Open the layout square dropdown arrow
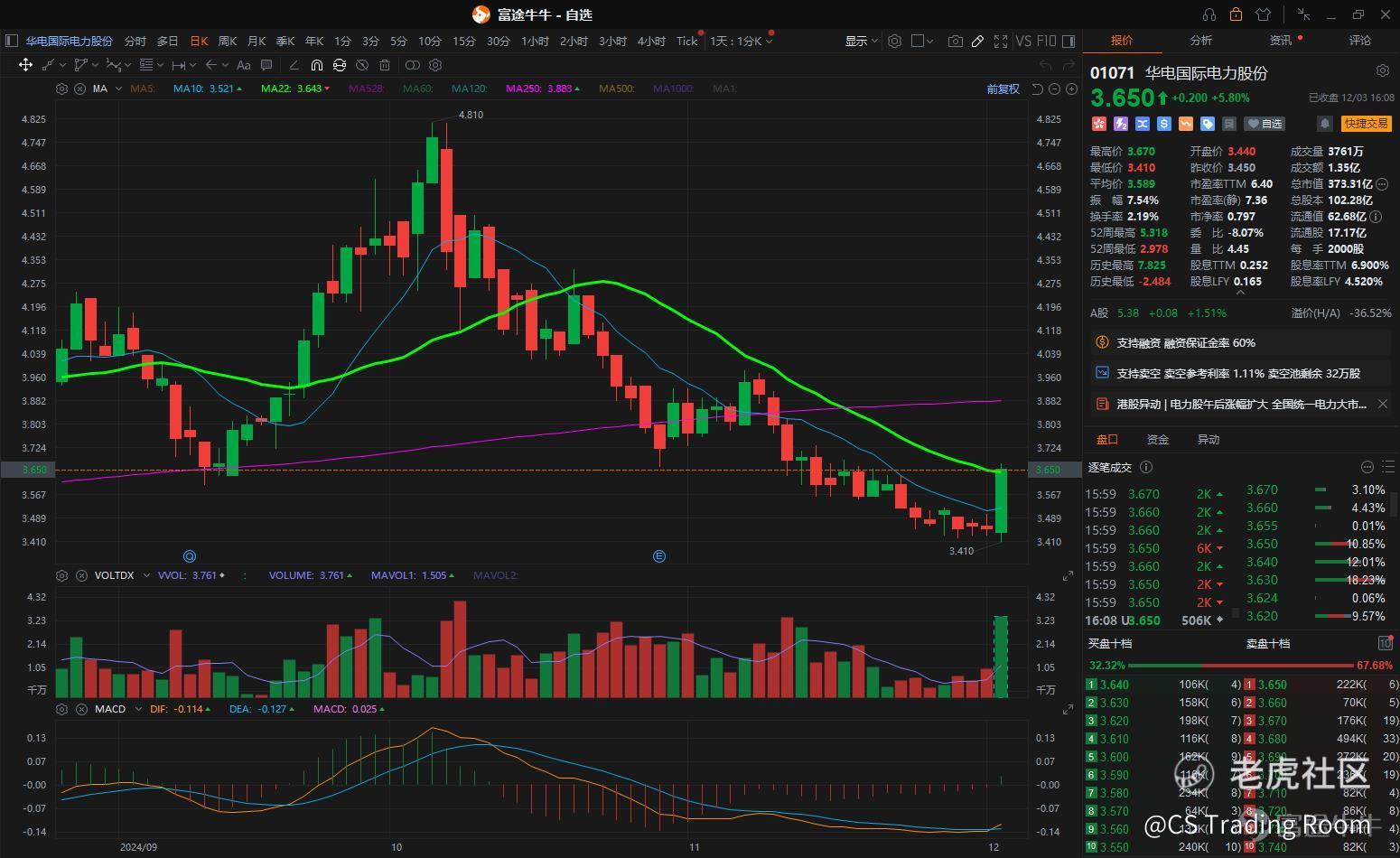Screen dimensions: 1400x858 click(x=930, y=41)
